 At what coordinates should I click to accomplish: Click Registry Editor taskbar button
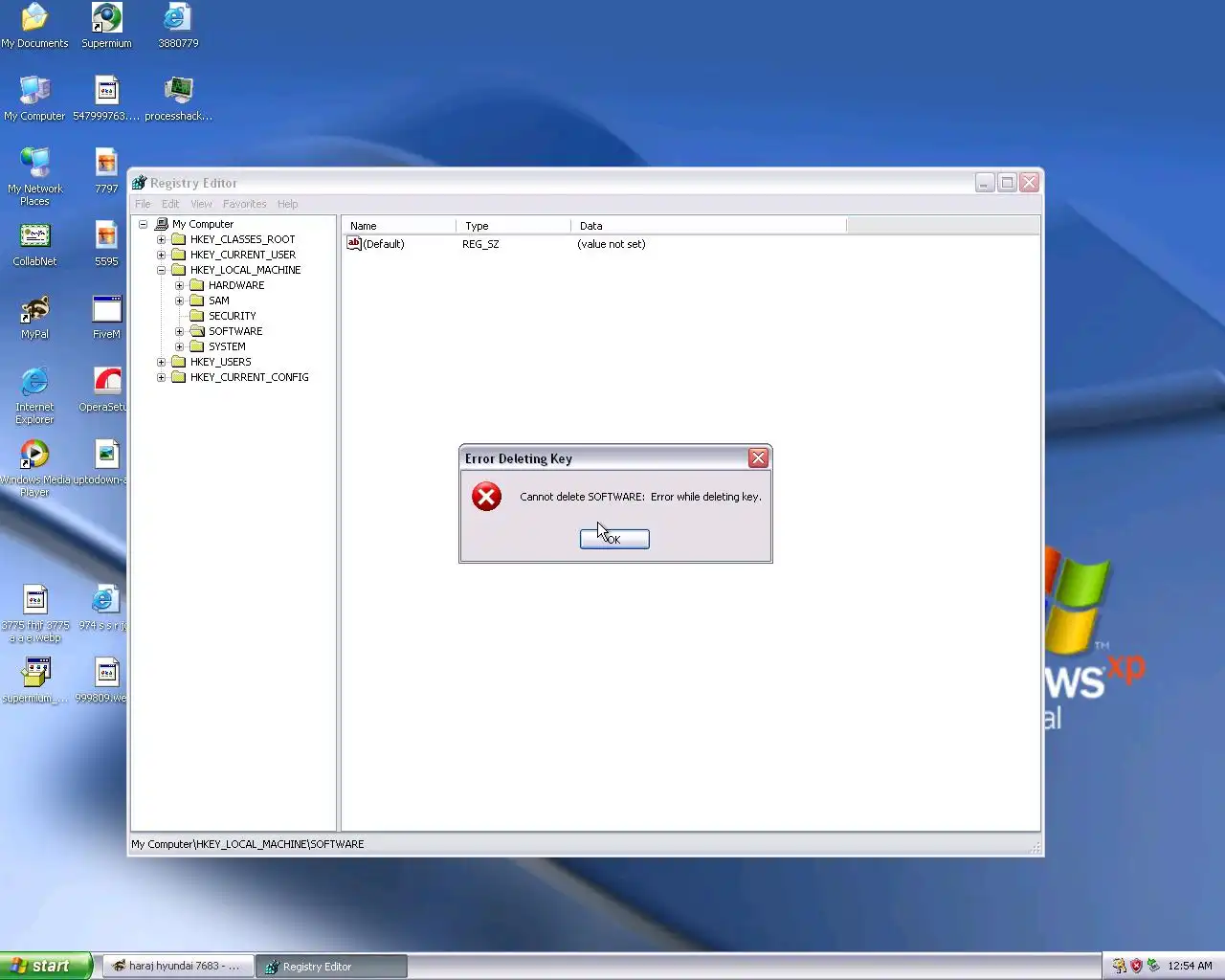331,967
